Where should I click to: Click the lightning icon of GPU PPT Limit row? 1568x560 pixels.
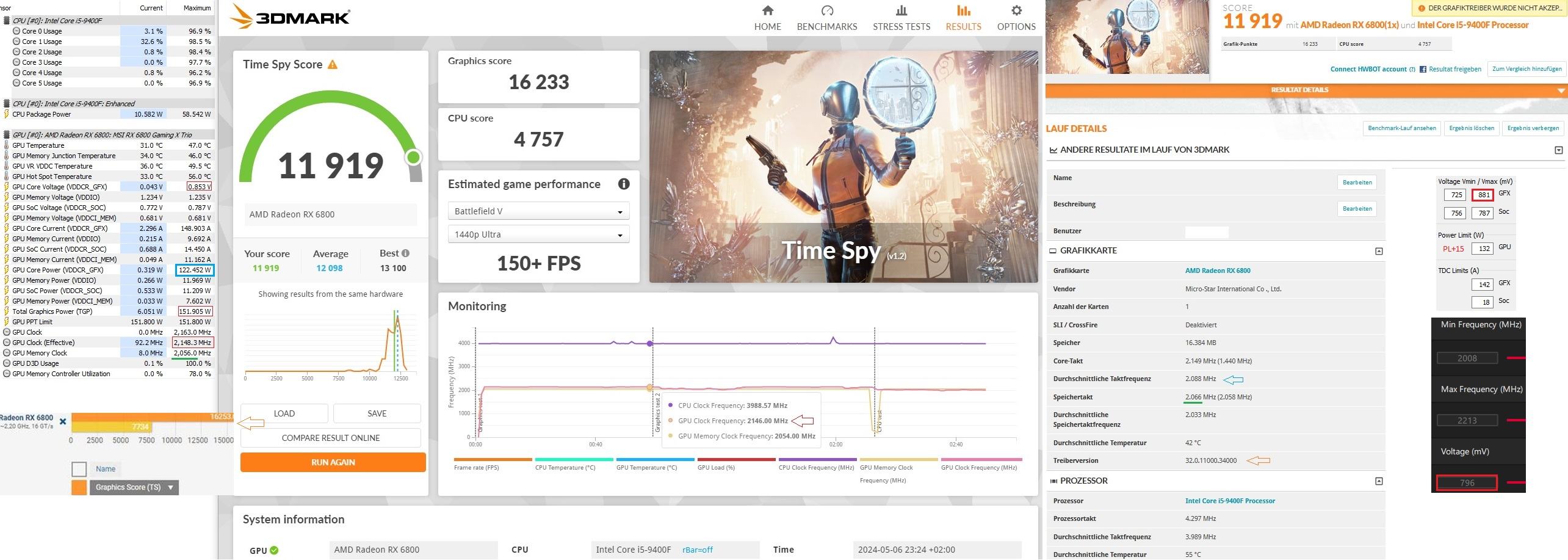(x=6, y=322)
